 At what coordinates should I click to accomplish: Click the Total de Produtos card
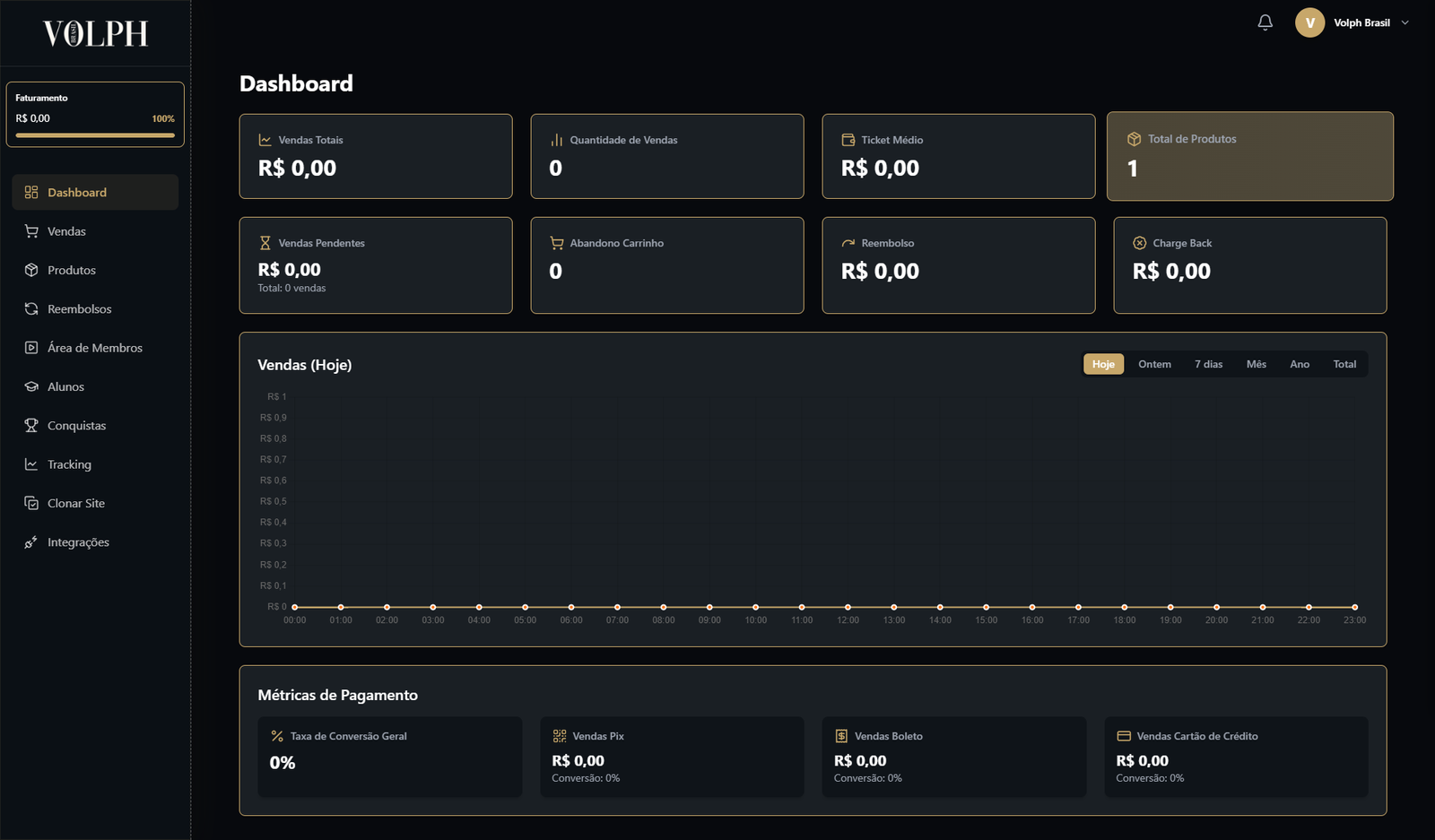click(1249, 156)
